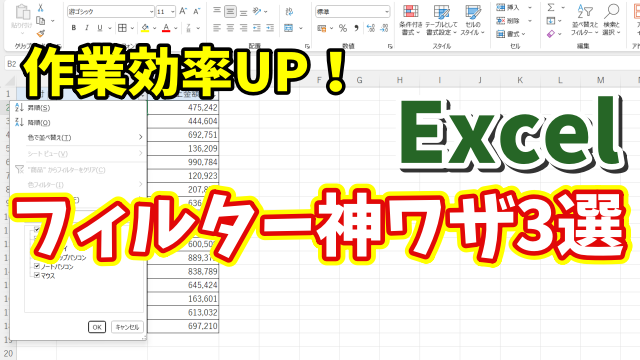Screen dimensions: 640x360
Task: Open the font color dropdown arrow
Action: pyautogui.click(x=176, y=28)
